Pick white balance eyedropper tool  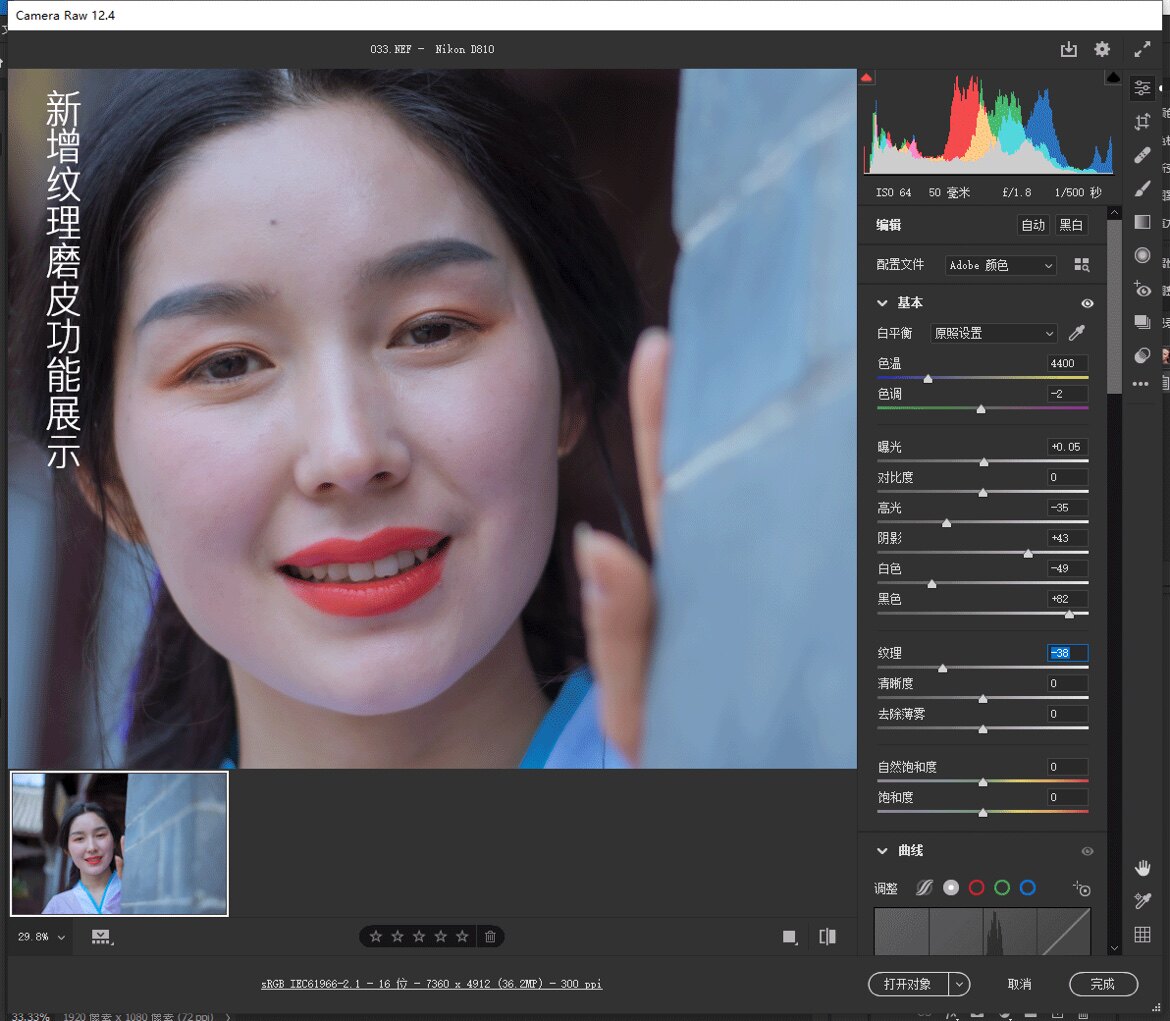1077,333
